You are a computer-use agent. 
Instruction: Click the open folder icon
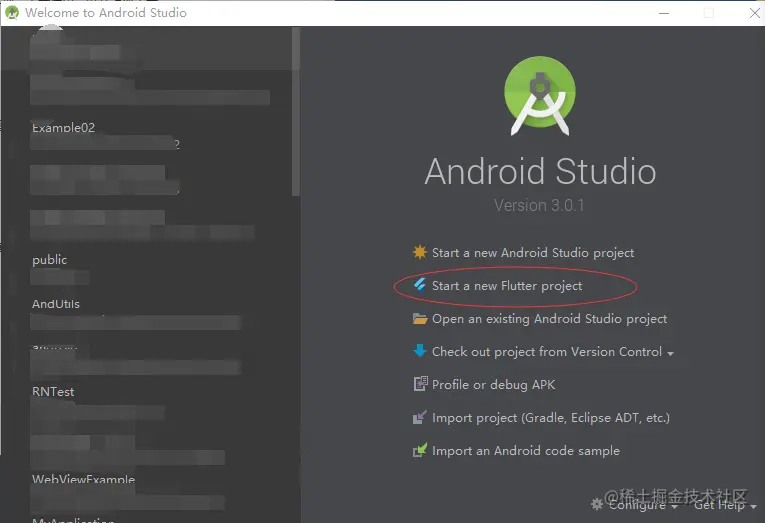[x=420, y=319]
